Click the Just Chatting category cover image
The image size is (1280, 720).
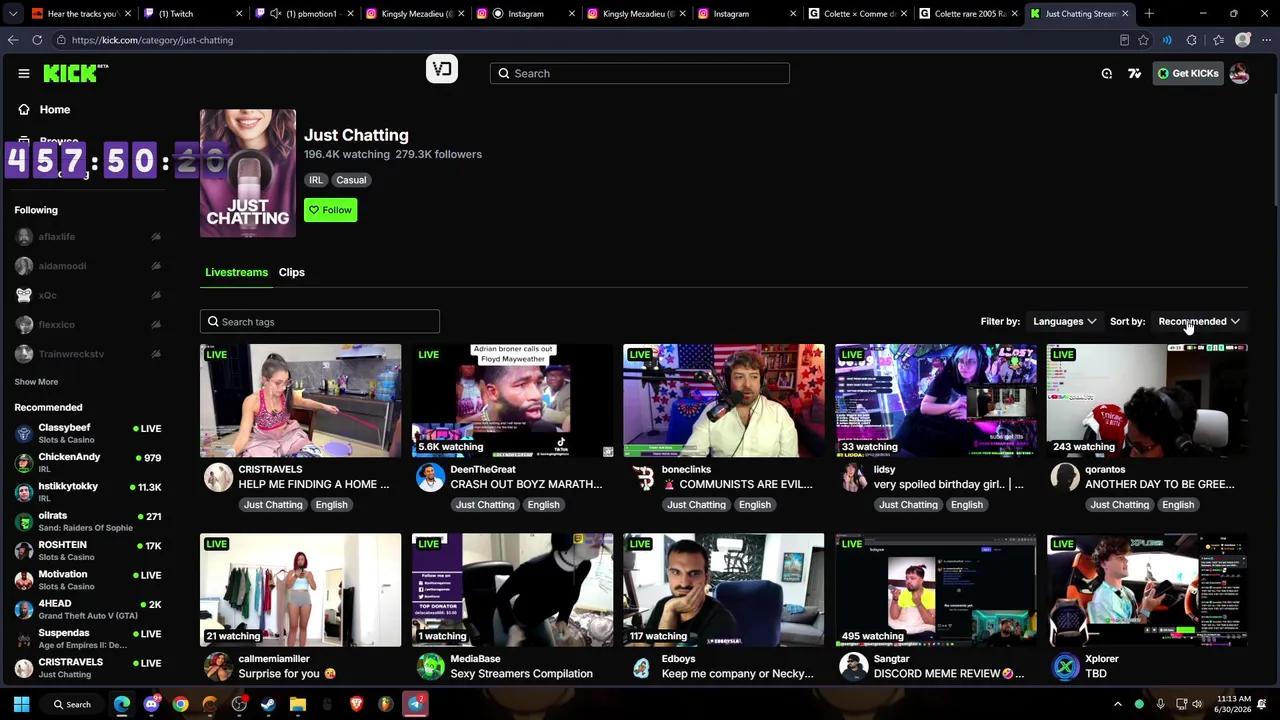248,173
